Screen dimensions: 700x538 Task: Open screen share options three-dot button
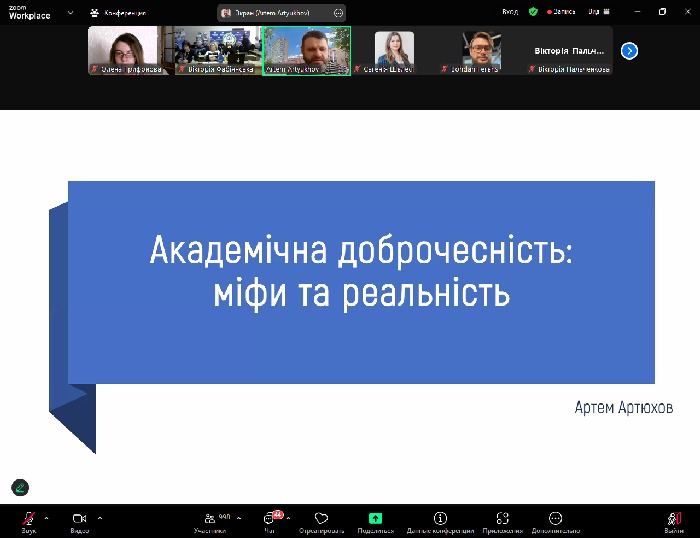(x=338, y=13)
